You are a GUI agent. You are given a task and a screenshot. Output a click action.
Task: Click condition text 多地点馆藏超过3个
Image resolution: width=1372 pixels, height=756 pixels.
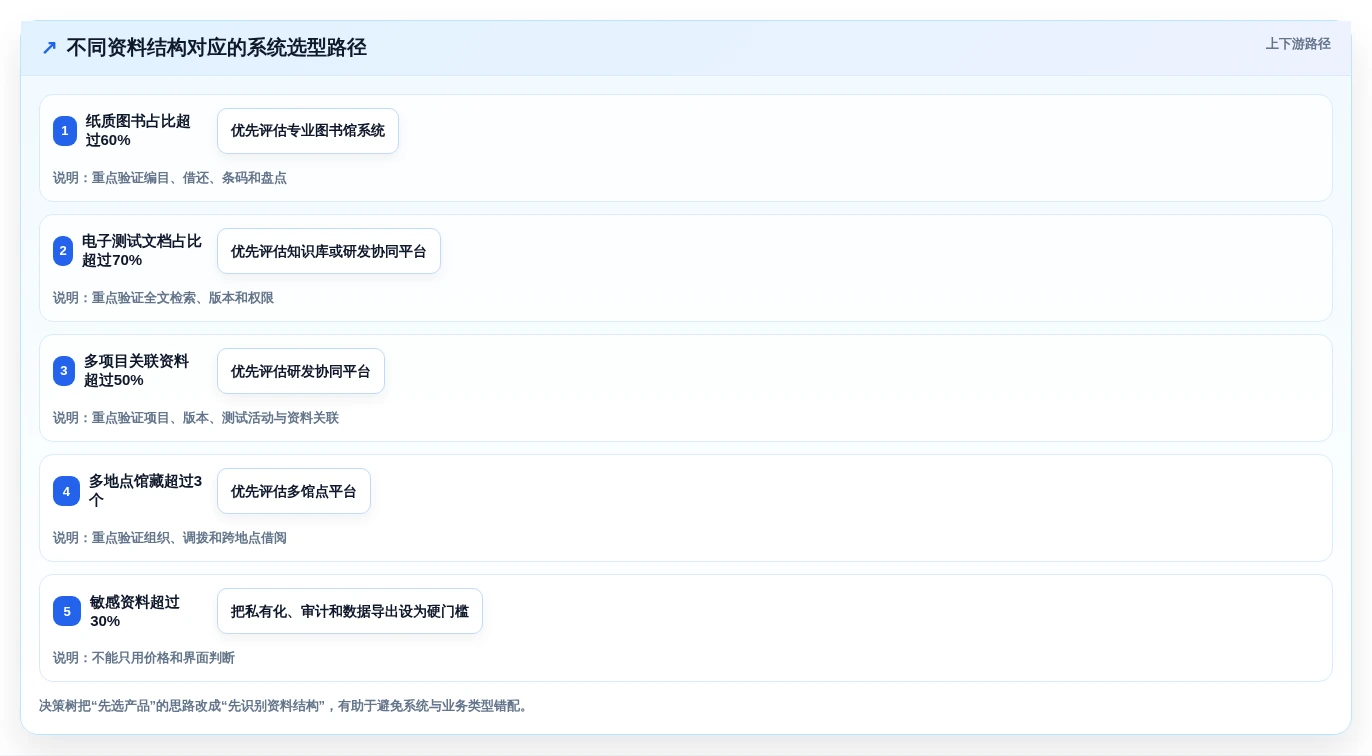click(146, 491)
